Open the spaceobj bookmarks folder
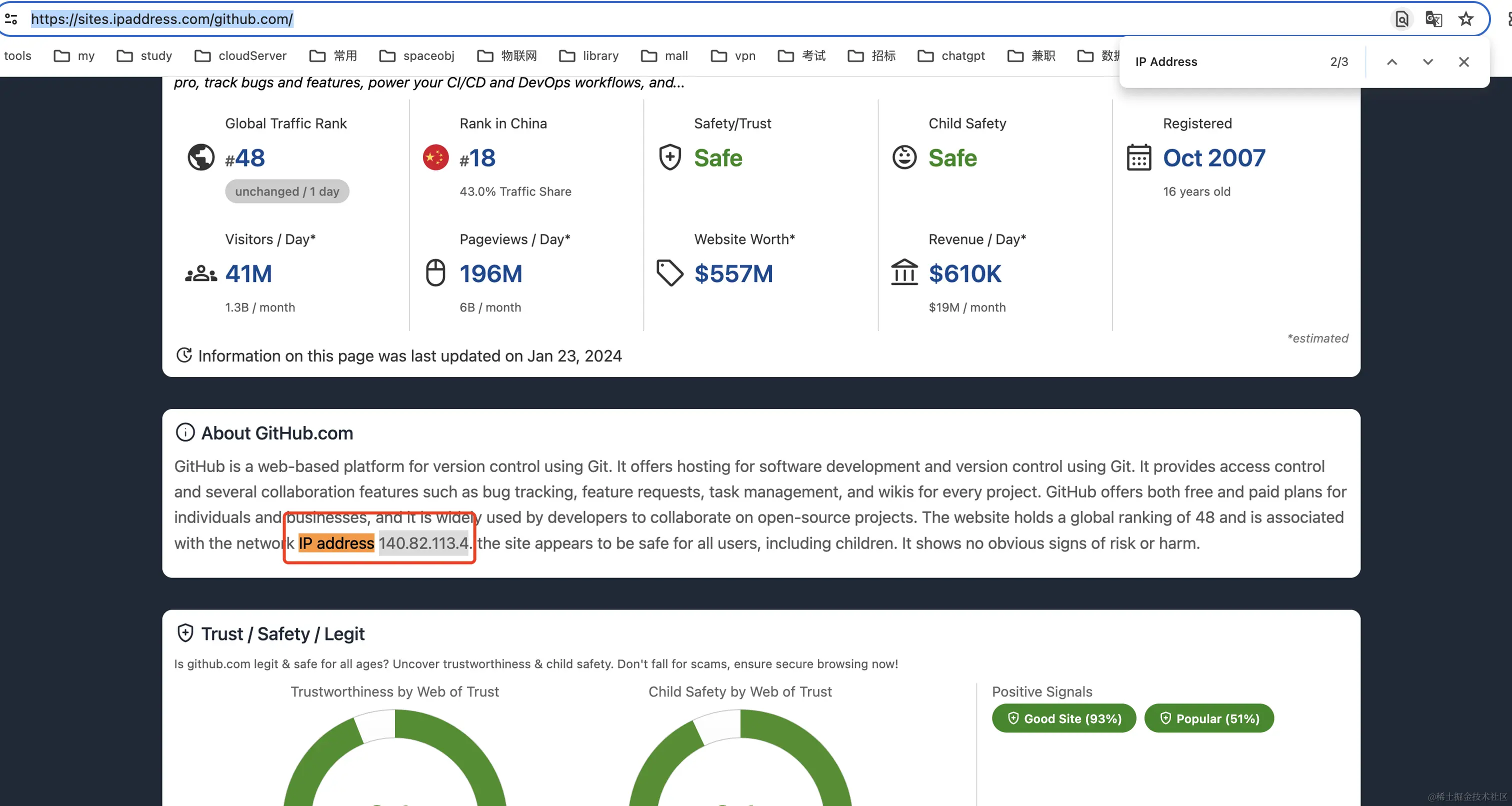The image size is (1512, 806). pyautogui.click(x=416, y=56)
